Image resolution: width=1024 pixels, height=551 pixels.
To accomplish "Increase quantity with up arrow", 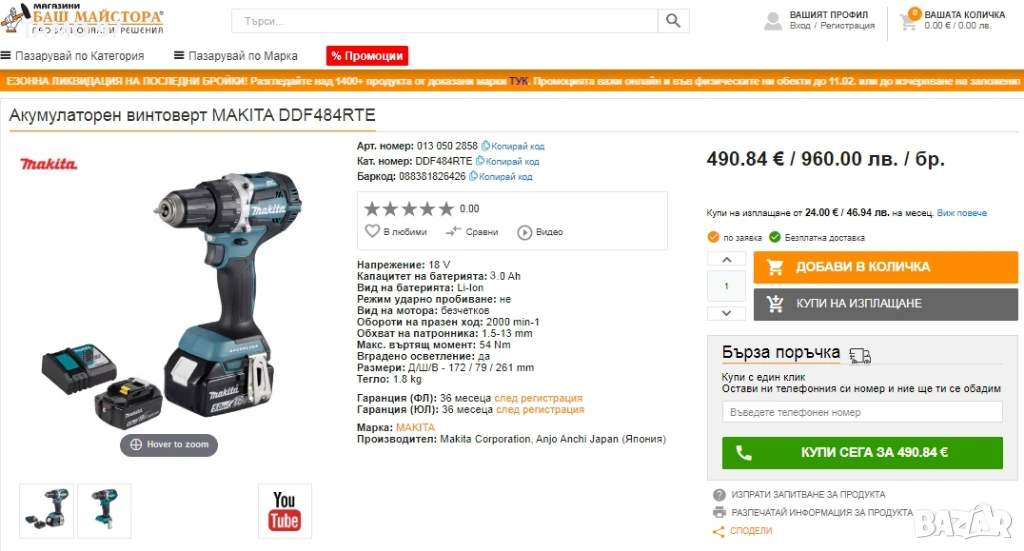I will 726,260.
